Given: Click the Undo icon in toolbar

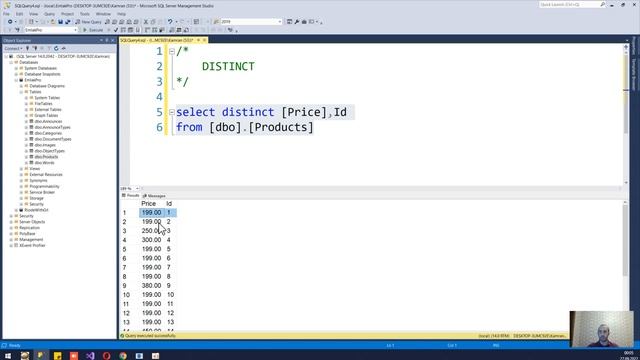Looking at the screenshot, I should (x=170, y=22).
